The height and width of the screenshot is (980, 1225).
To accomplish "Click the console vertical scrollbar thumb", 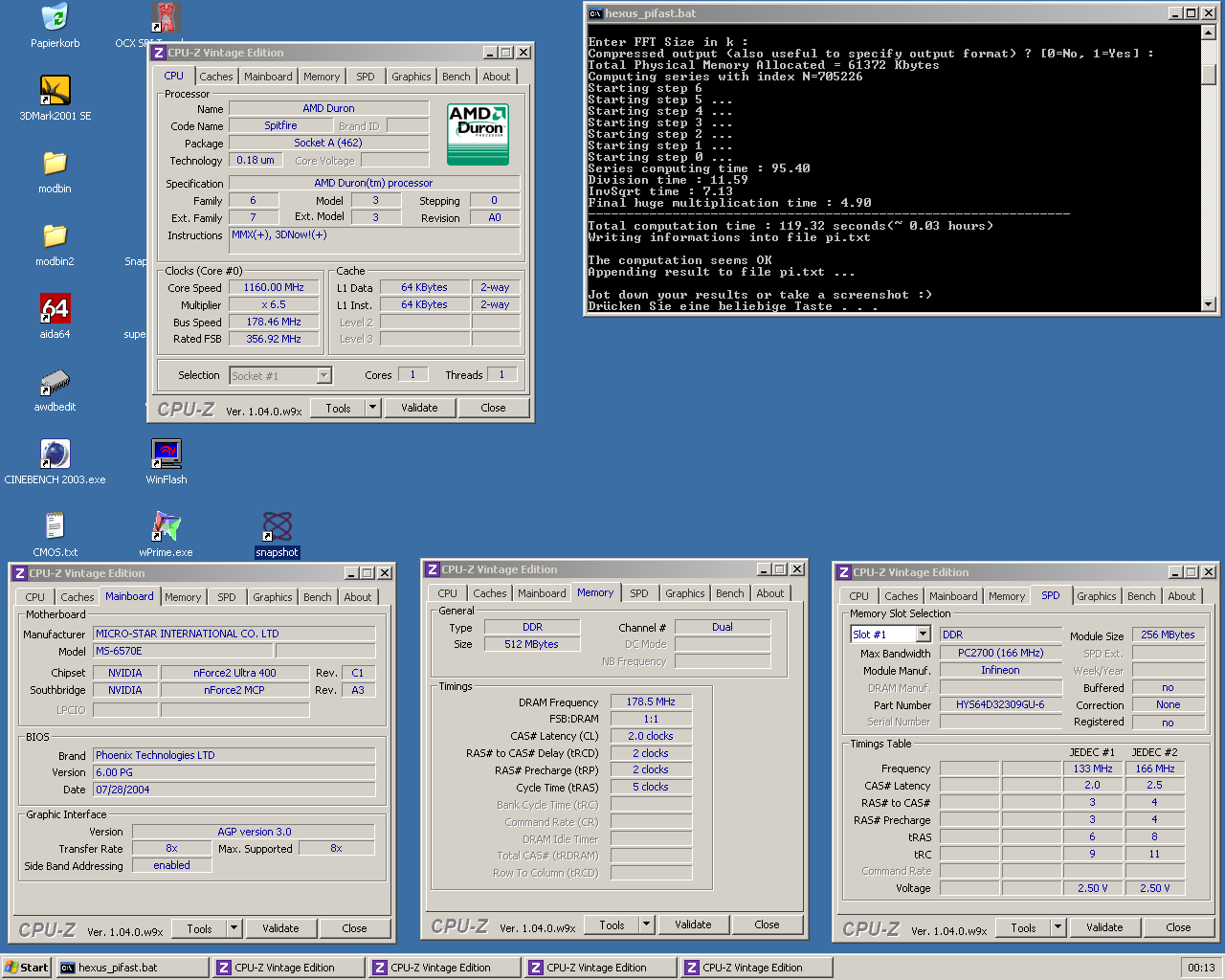I will (x=1209, y=75).
